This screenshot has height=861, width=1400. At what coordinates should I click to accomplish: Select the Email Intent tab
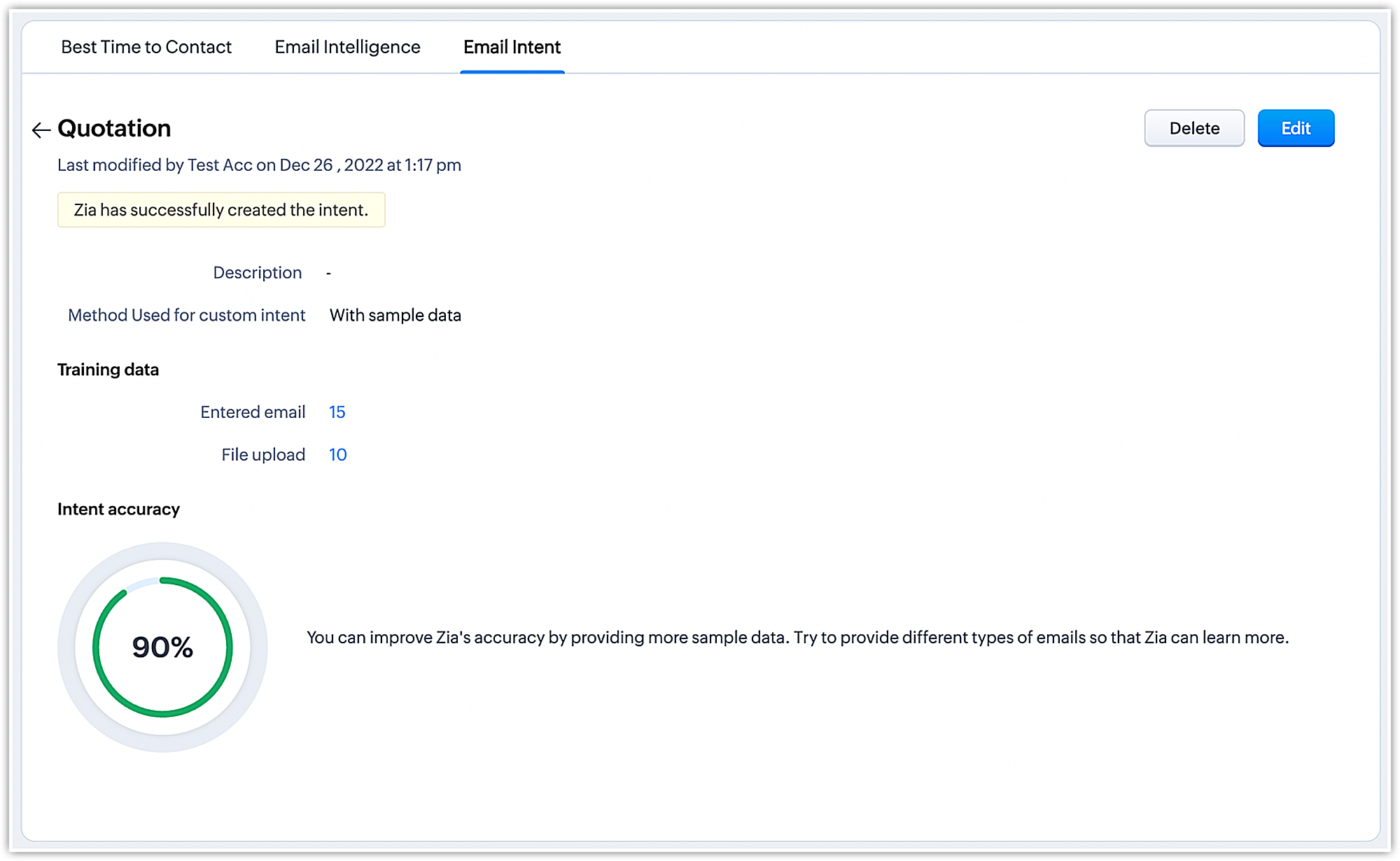pyautogui.click(x=512, y=47)
